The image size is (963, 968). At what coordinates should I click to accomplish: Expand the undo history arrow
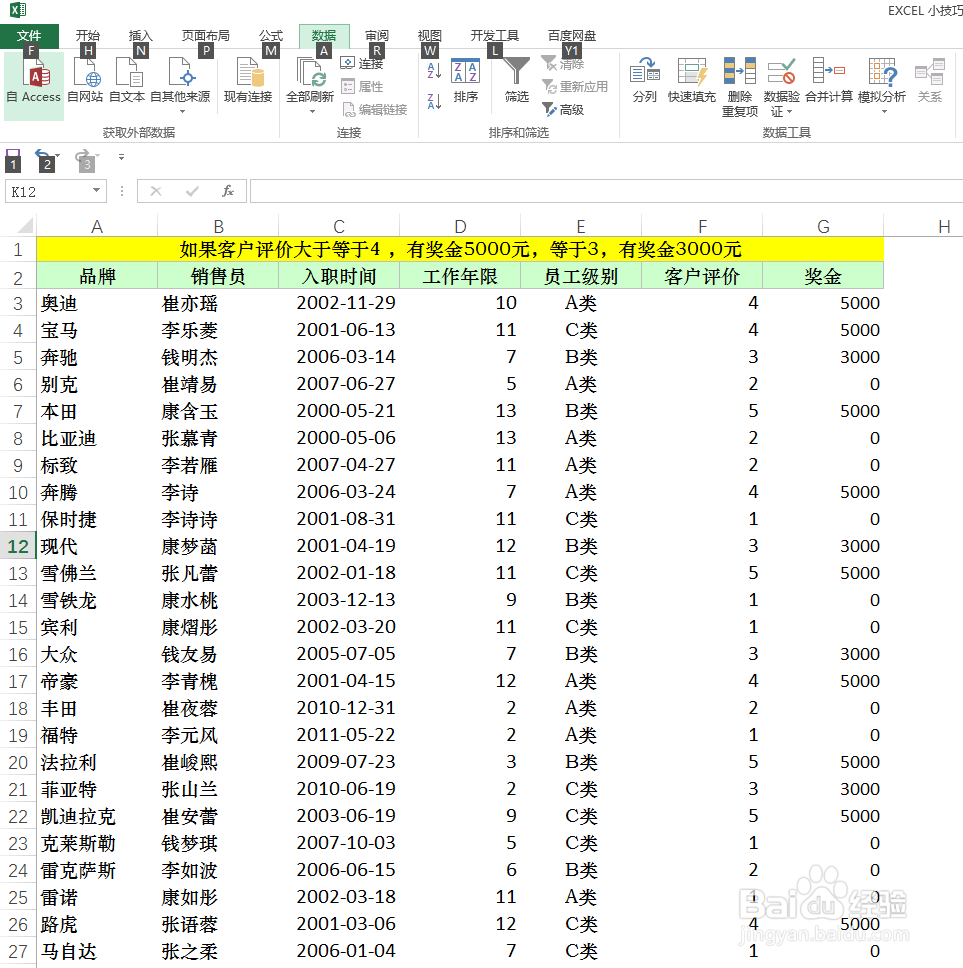[57, 155]
